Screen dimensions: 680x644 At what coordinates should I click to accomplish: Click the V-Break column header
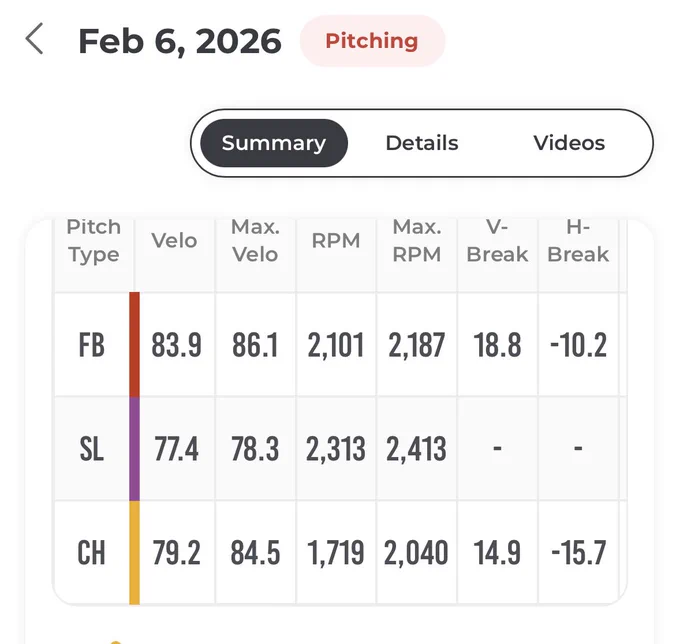point(497,241)
